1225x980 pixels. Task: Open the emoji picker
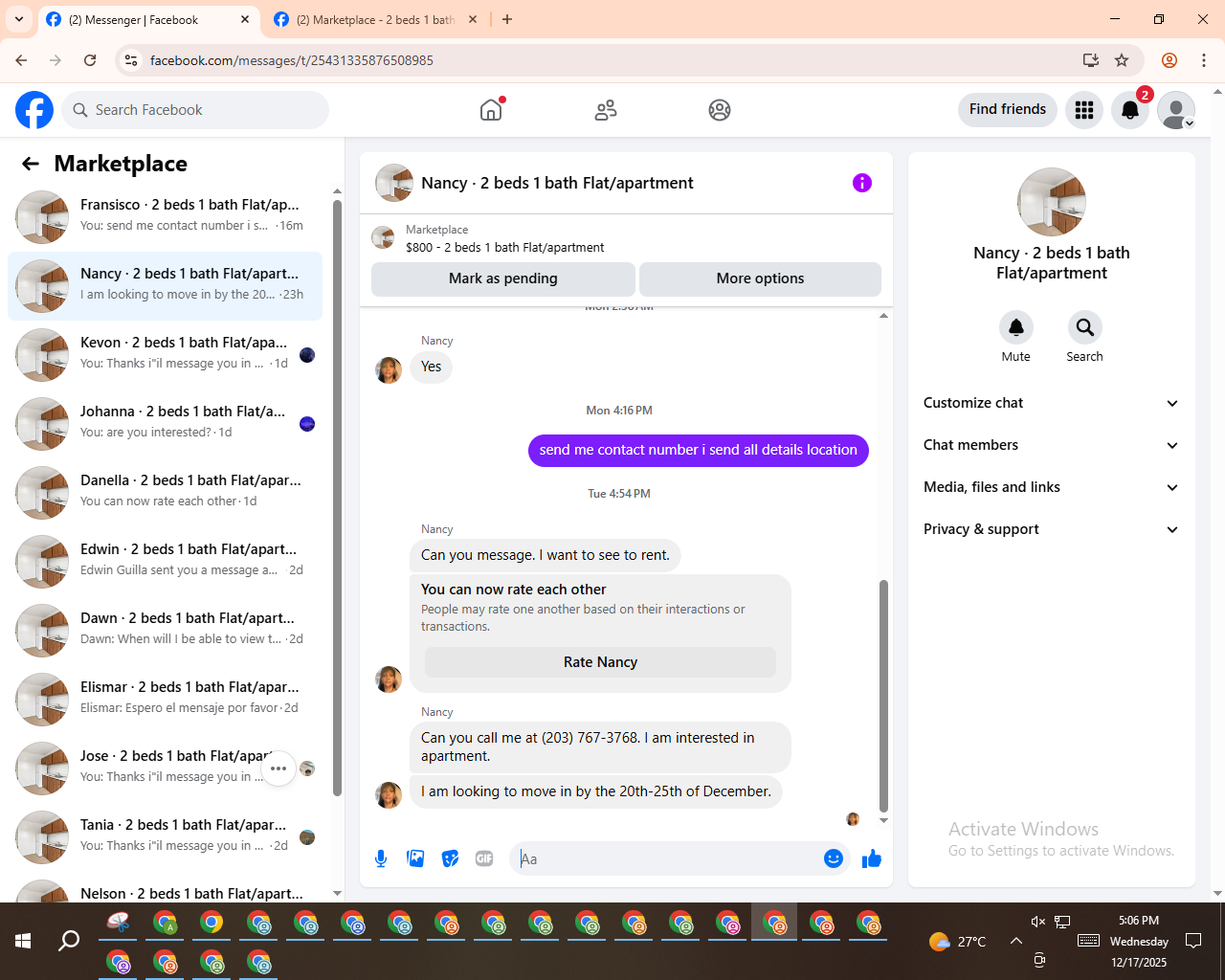click(x=834, y=858)
